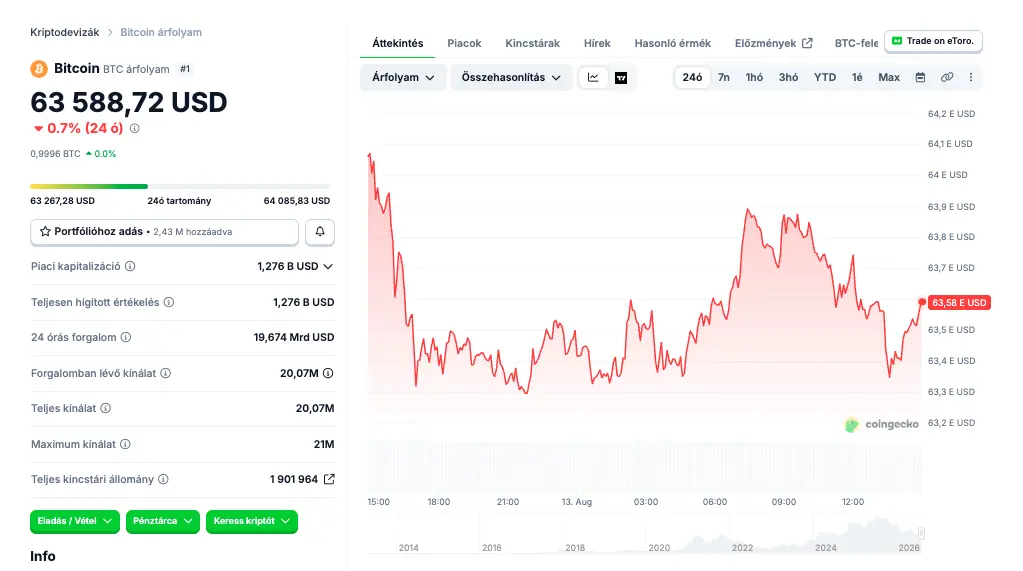
Task: Click the eToro logo icon
Action: tap(897, 41)
